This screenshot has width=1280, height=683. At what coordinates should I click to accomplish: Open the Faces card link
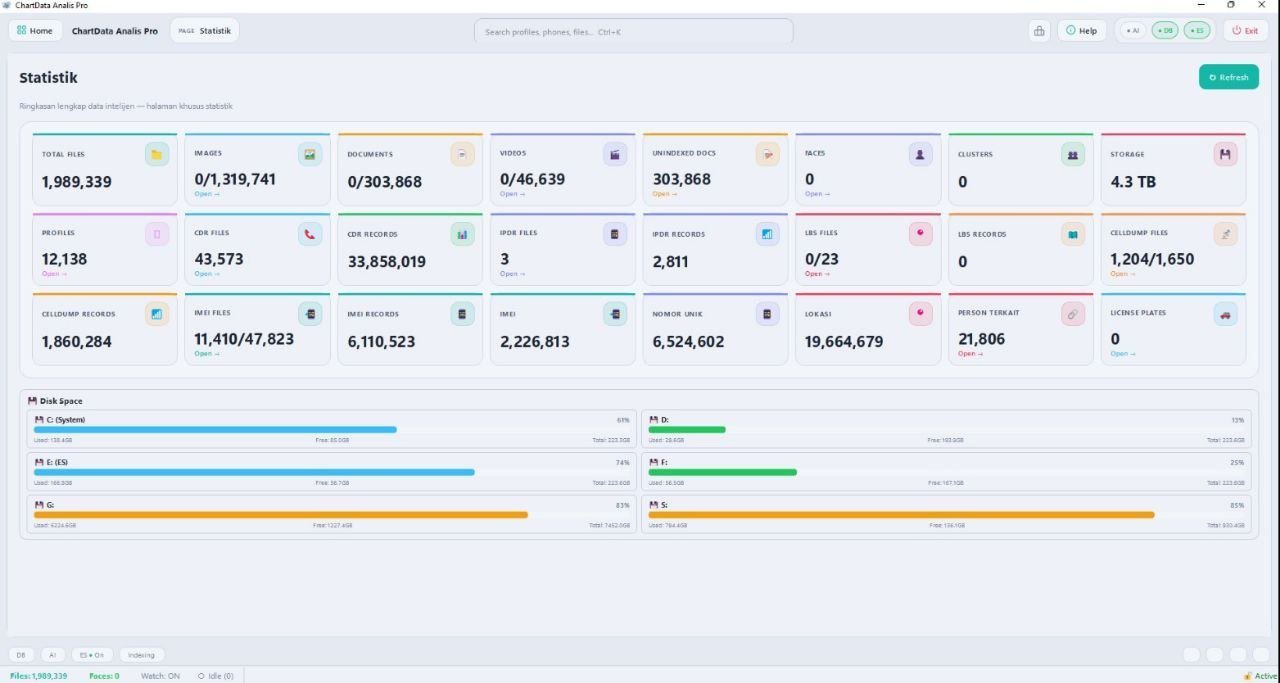click(817, 194)
